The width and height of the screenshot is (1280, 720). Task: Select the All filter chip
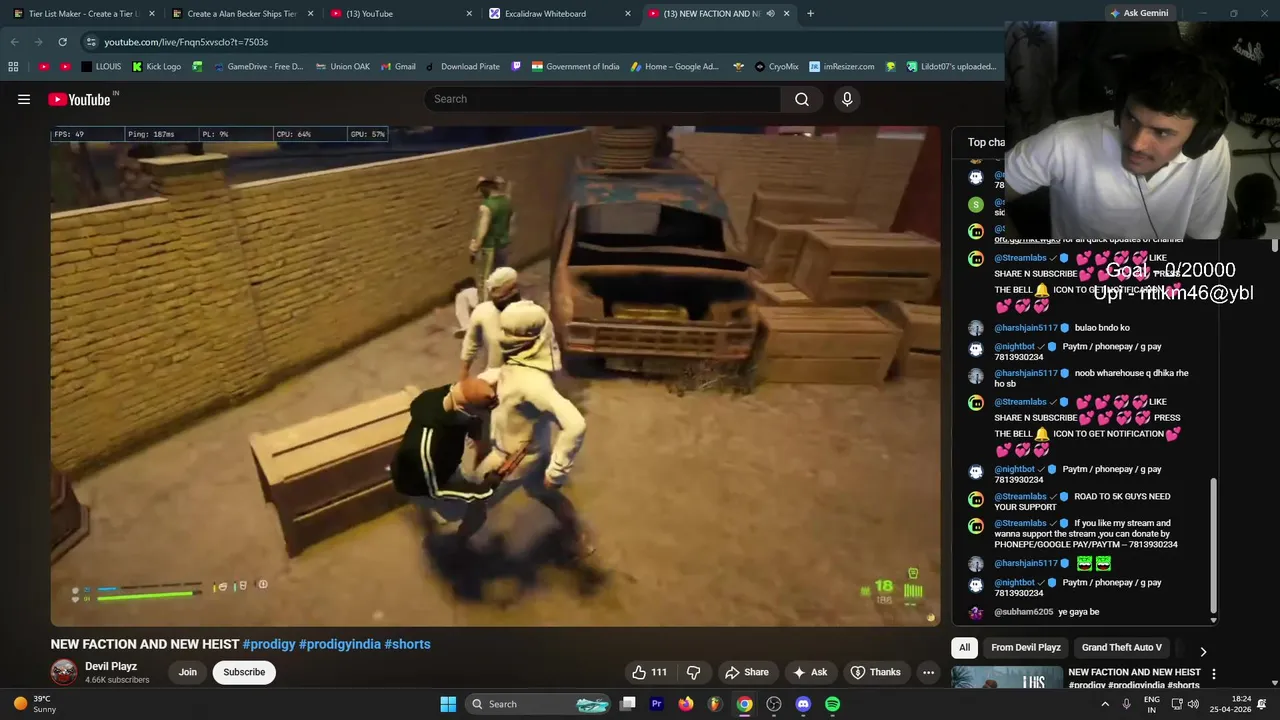click(x=964, y=648)
